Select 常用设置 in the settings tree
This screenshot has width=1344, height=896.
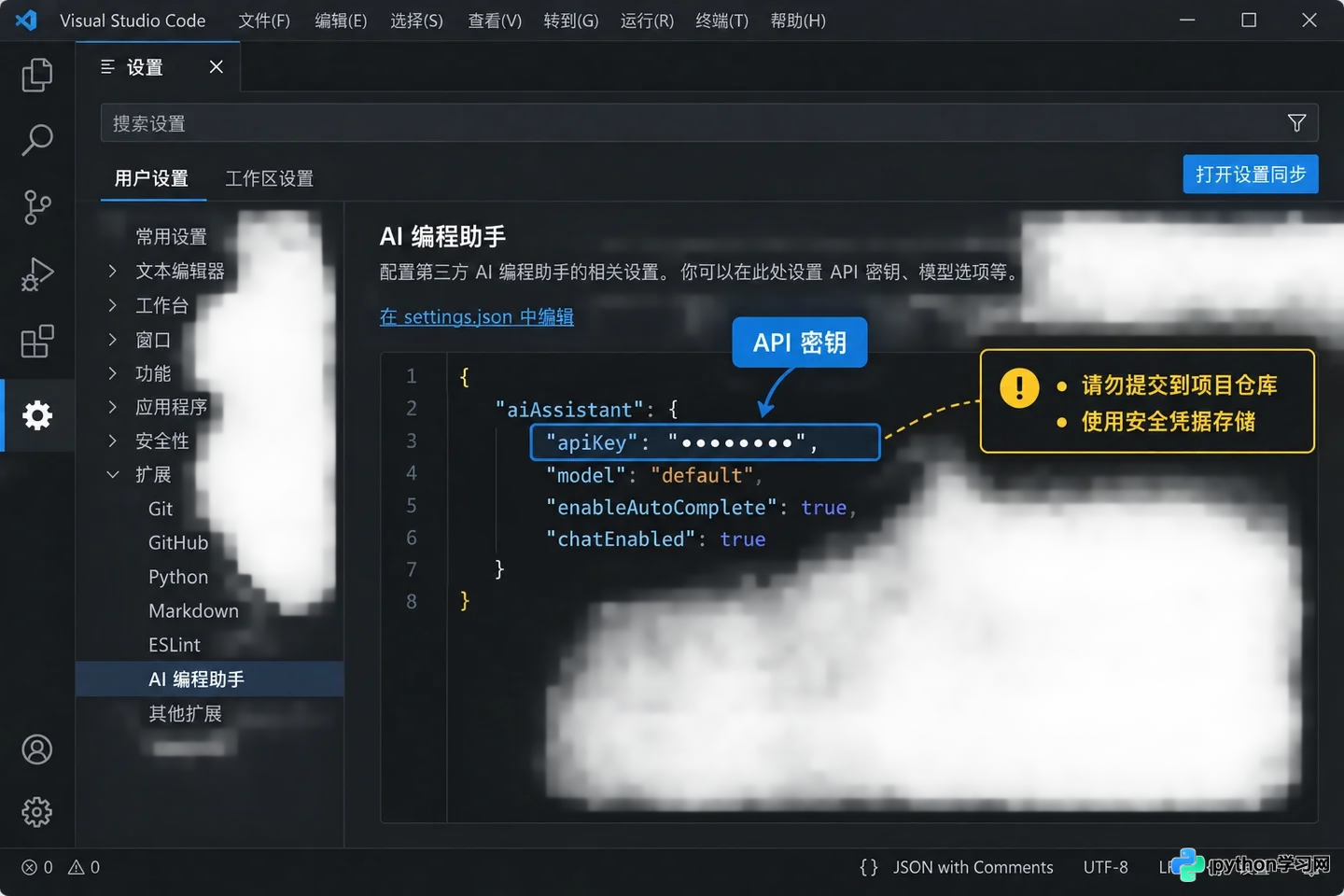click(172, 237)
